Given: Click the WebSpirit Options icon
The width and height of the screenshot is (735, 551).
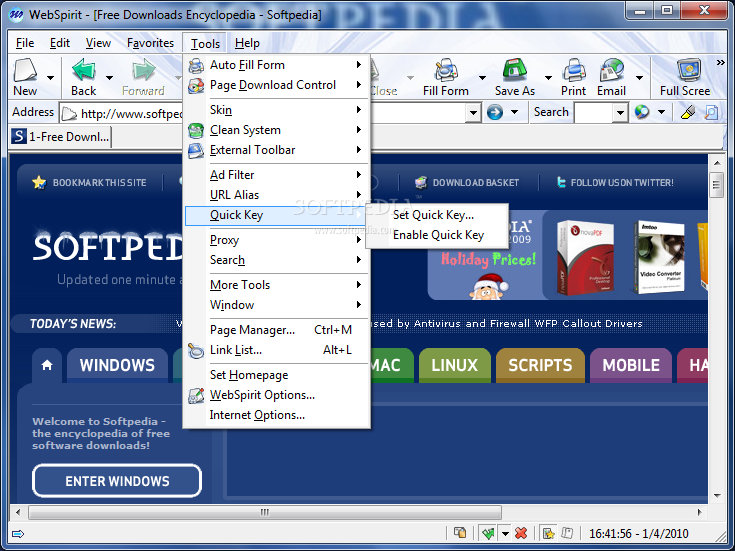Looking at the screenshot, I should [x=196, y=395].
